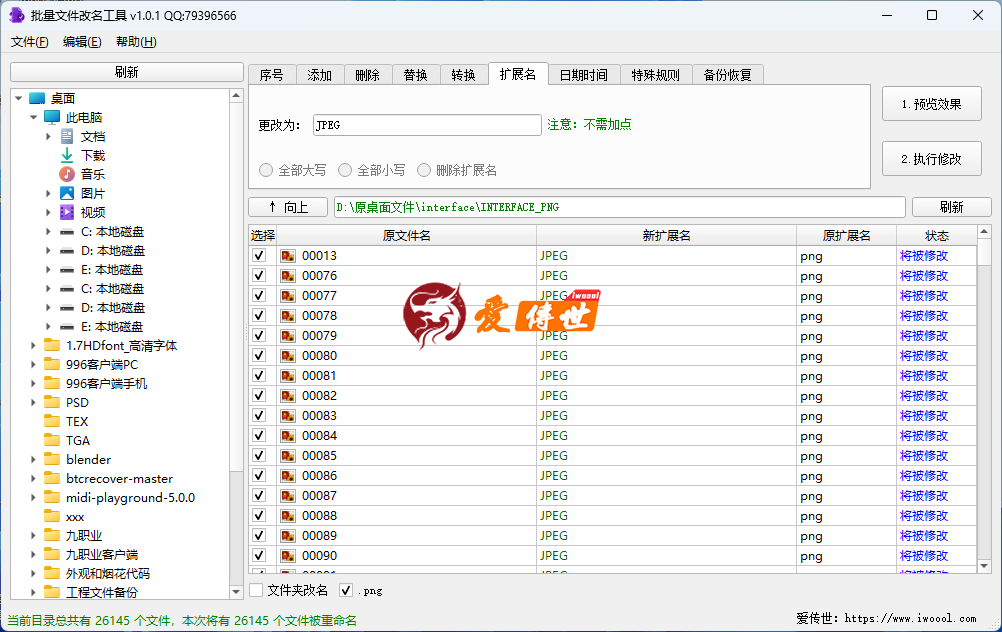Select the all uppercase radio option
Image resolution: width=1002 pixels, height=632 pixels.
(x=266, y=170)
